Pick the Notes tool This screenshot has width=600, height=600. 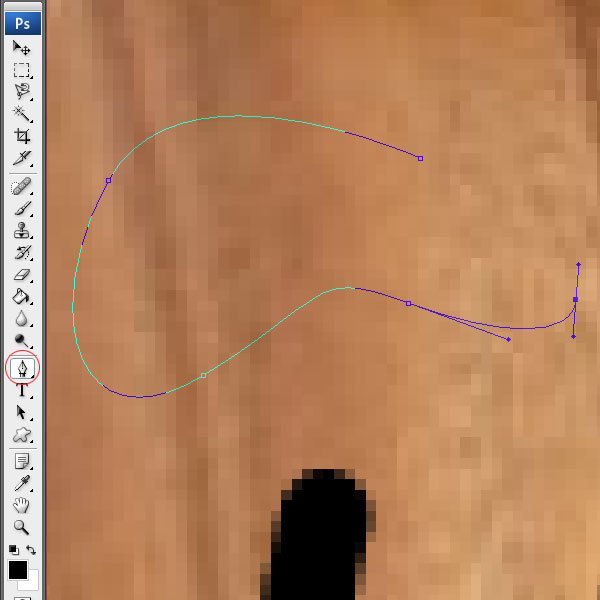point(21,461)
